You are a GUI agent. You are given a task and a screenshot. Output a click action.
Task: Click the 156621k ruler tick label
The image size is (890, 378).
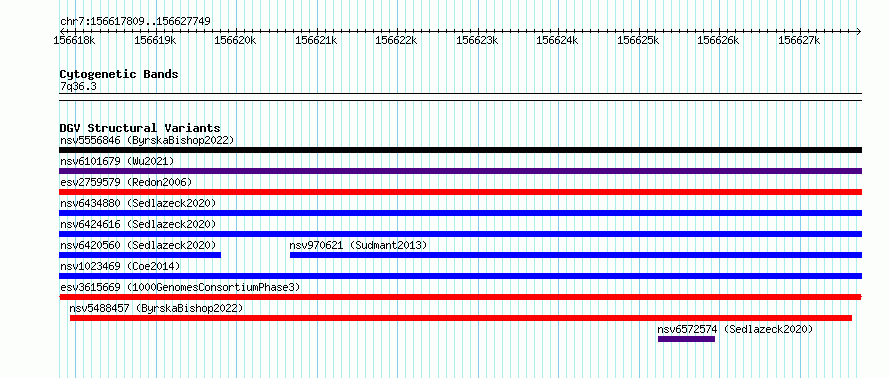[x=316, y=40]
